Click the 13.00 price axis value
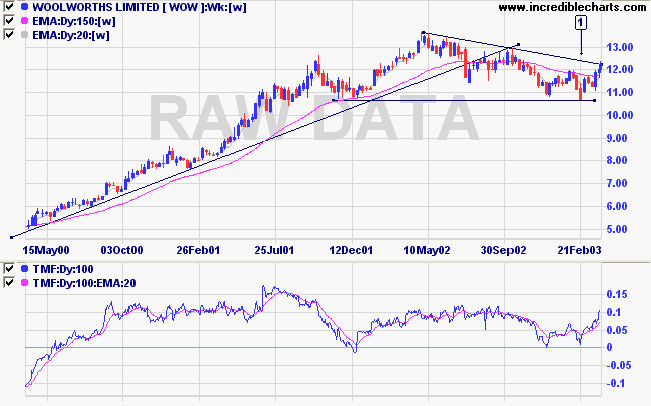Viewport: 651px width, 406px height. (x=620, y=47)
